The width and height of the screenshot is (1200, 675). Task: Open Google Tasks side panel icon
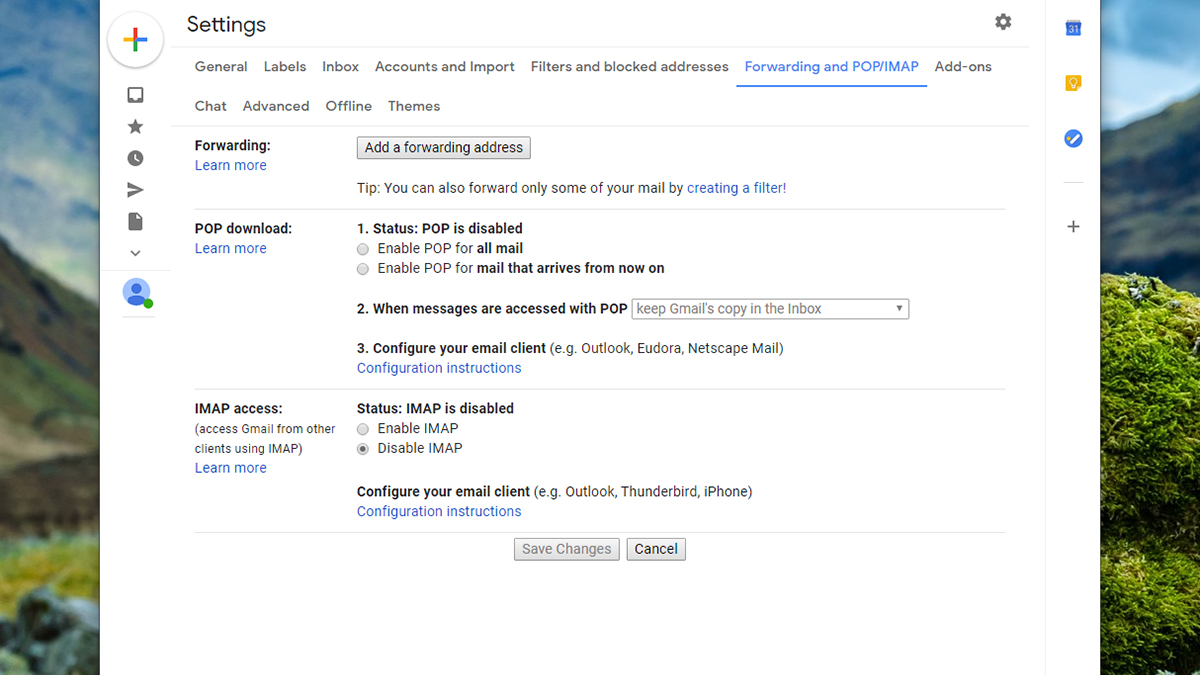(x=1073, y=139)
